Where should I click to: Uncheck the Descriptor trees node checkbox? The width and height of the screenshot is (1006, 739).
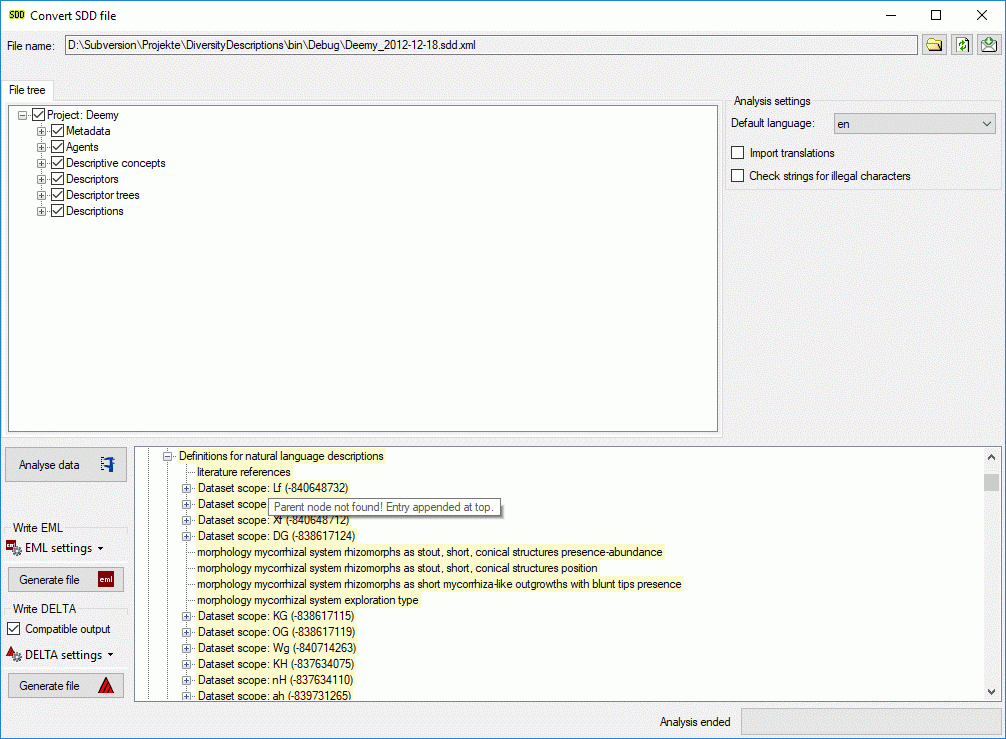pyautogui.click(x=57, y=195)
